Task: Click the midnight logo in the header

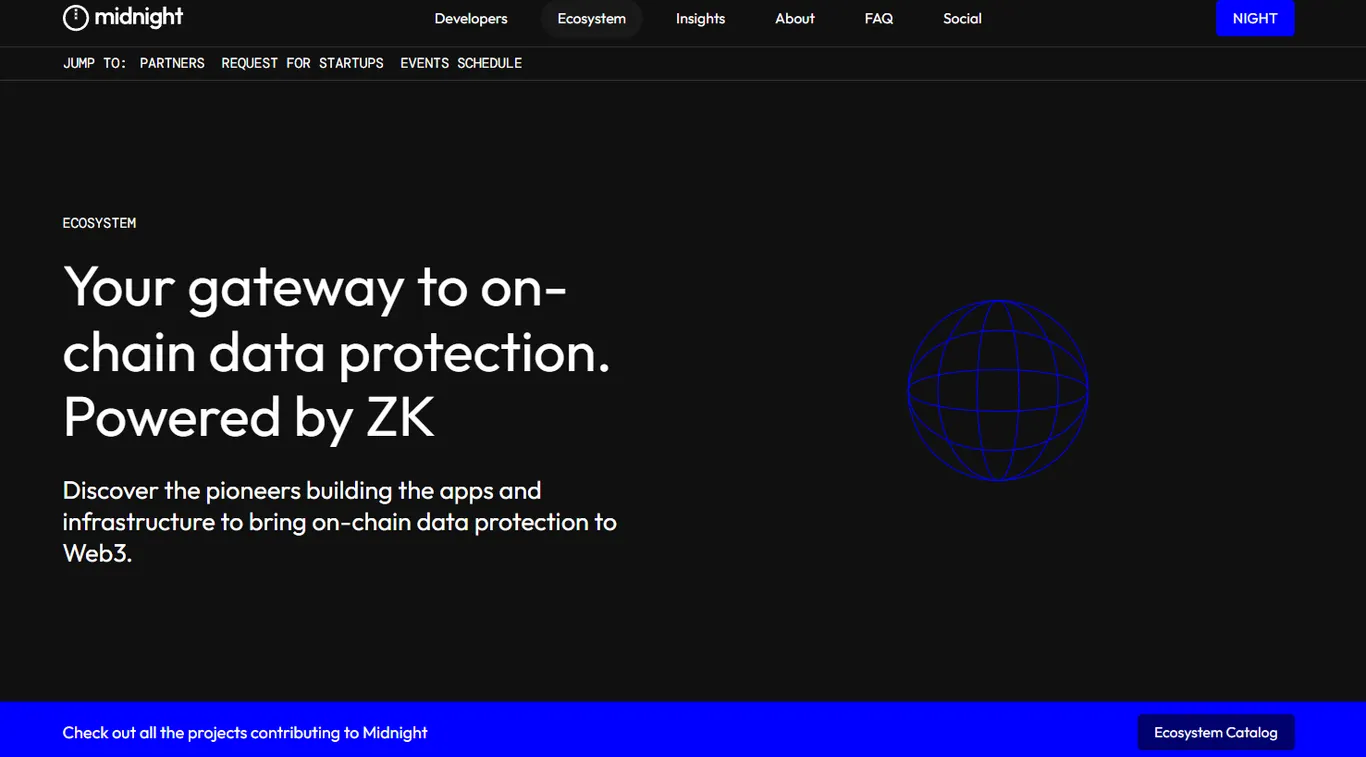Action: click(123, 18)
